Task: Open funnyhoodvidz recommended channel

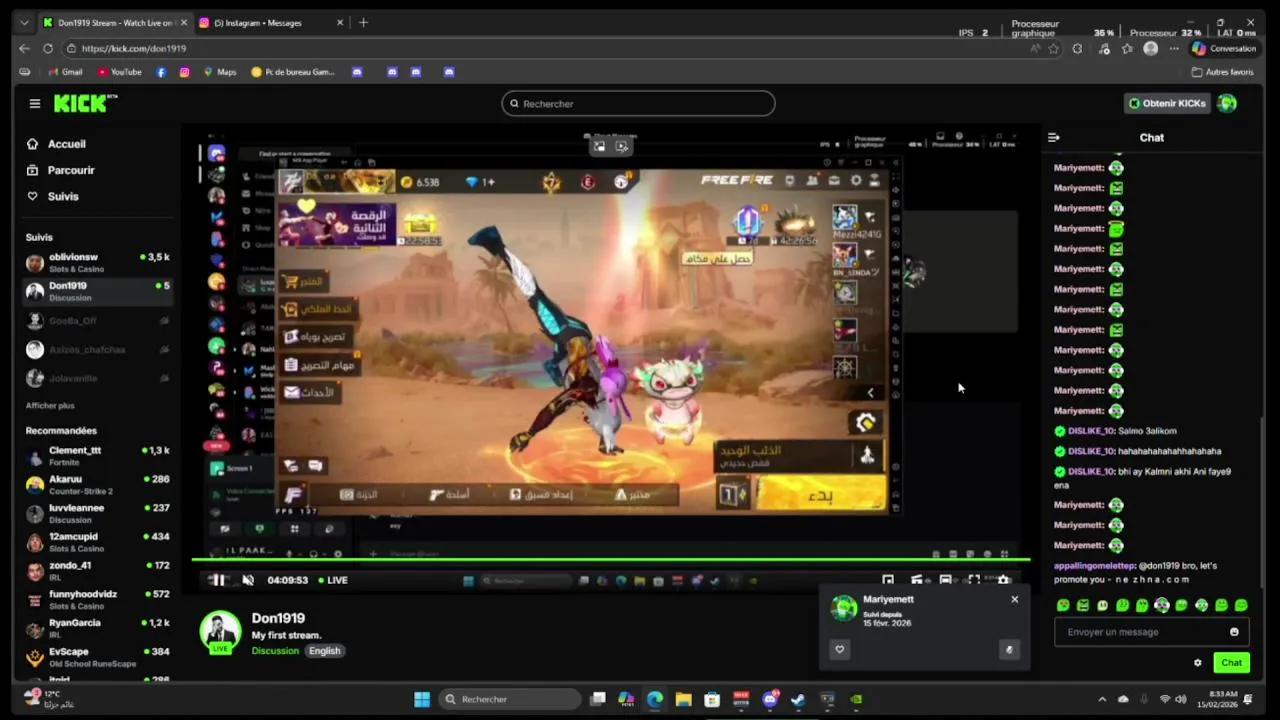Action: point(97,599)
